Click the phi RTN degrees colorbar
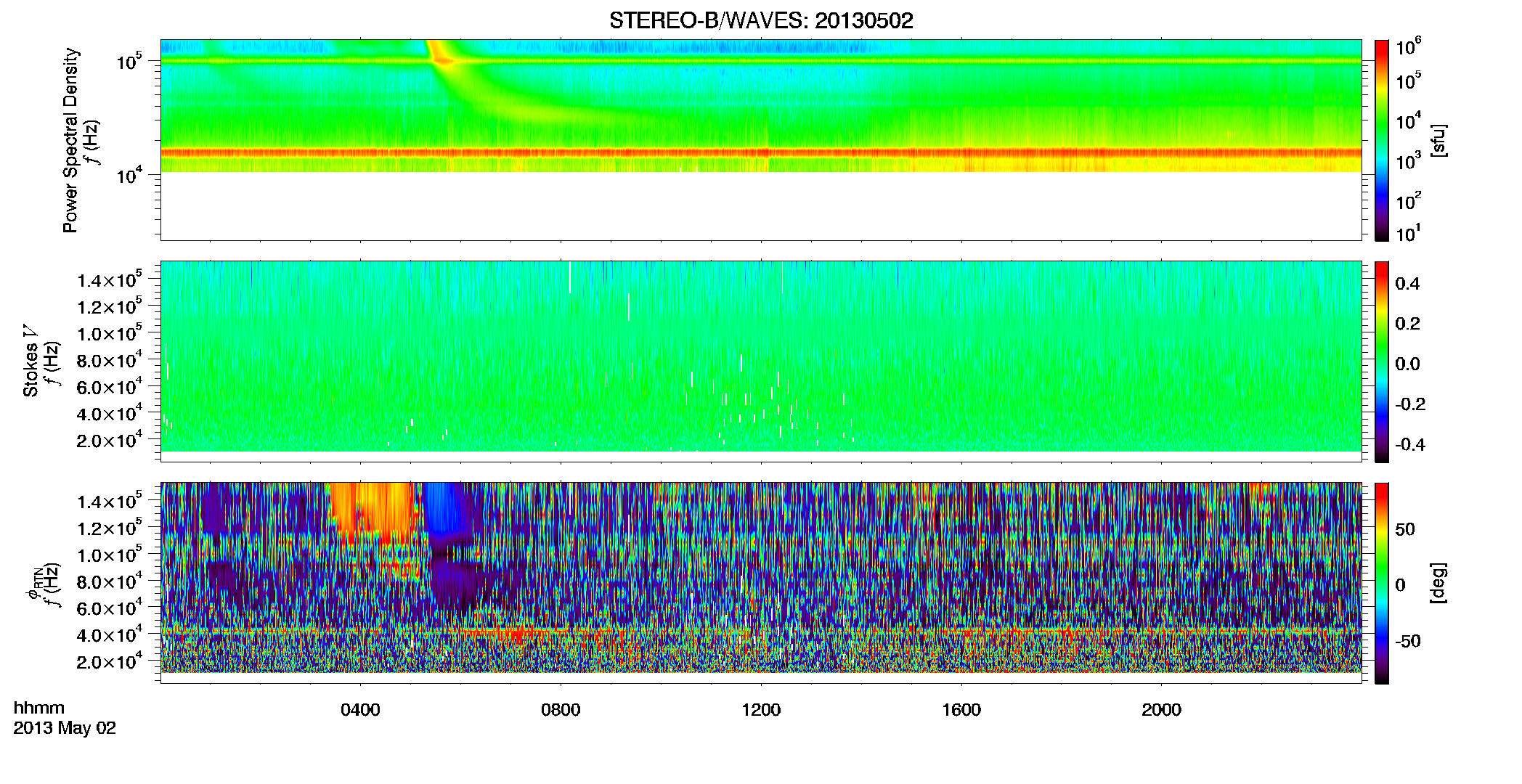Image resolution: width=1522 pixels, height=784 pixels. pos(1382,583)
